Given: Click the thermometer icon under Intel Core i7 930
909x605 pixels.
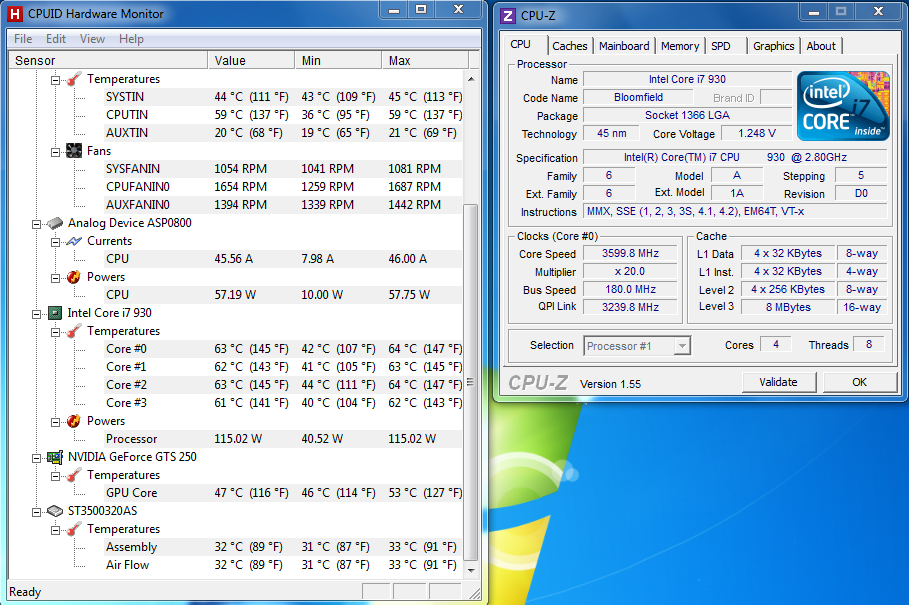Looking at the screenshot, I should (x=74, y=331).
